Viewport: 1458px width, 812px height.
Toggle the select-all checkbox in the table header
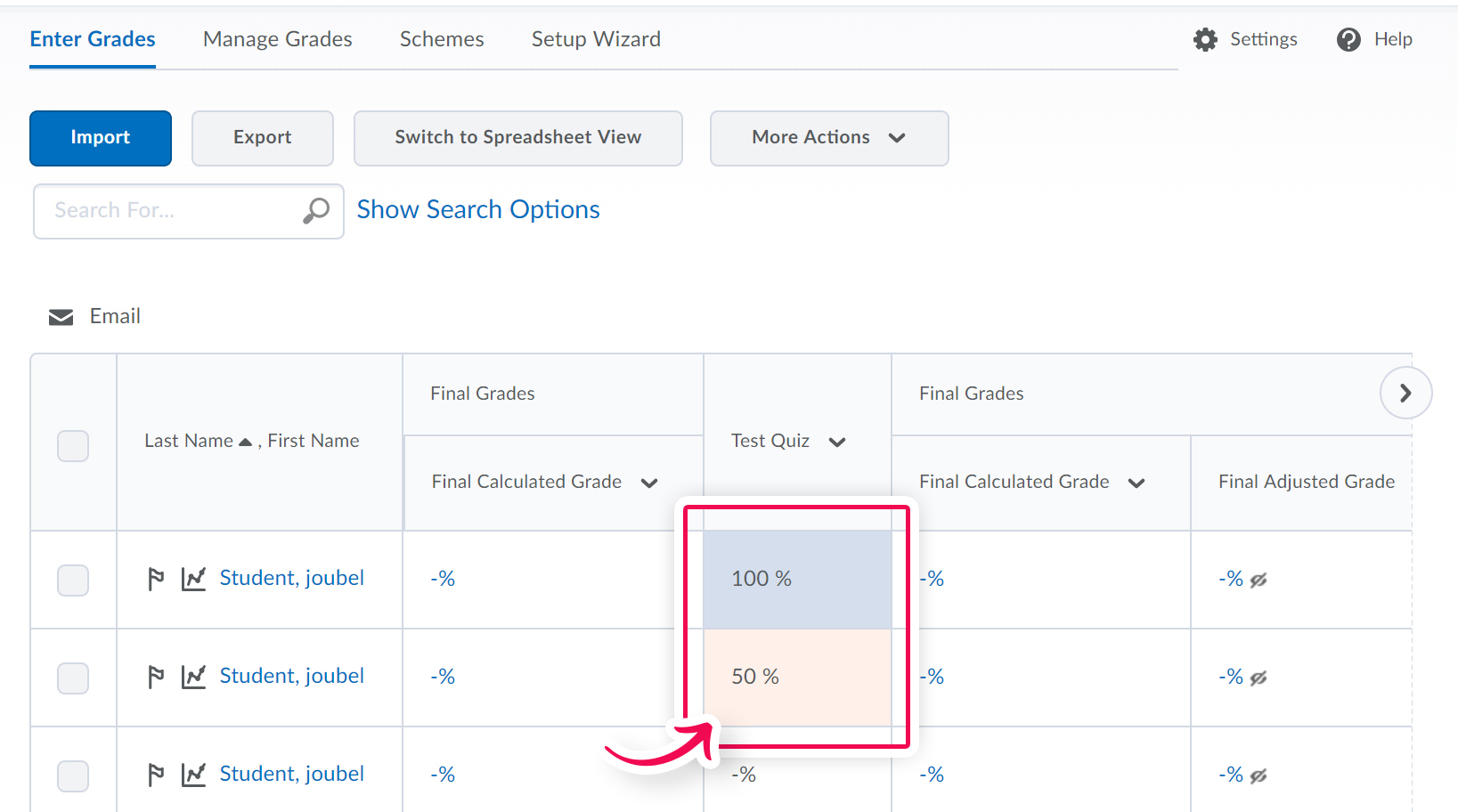coord(73,446)
